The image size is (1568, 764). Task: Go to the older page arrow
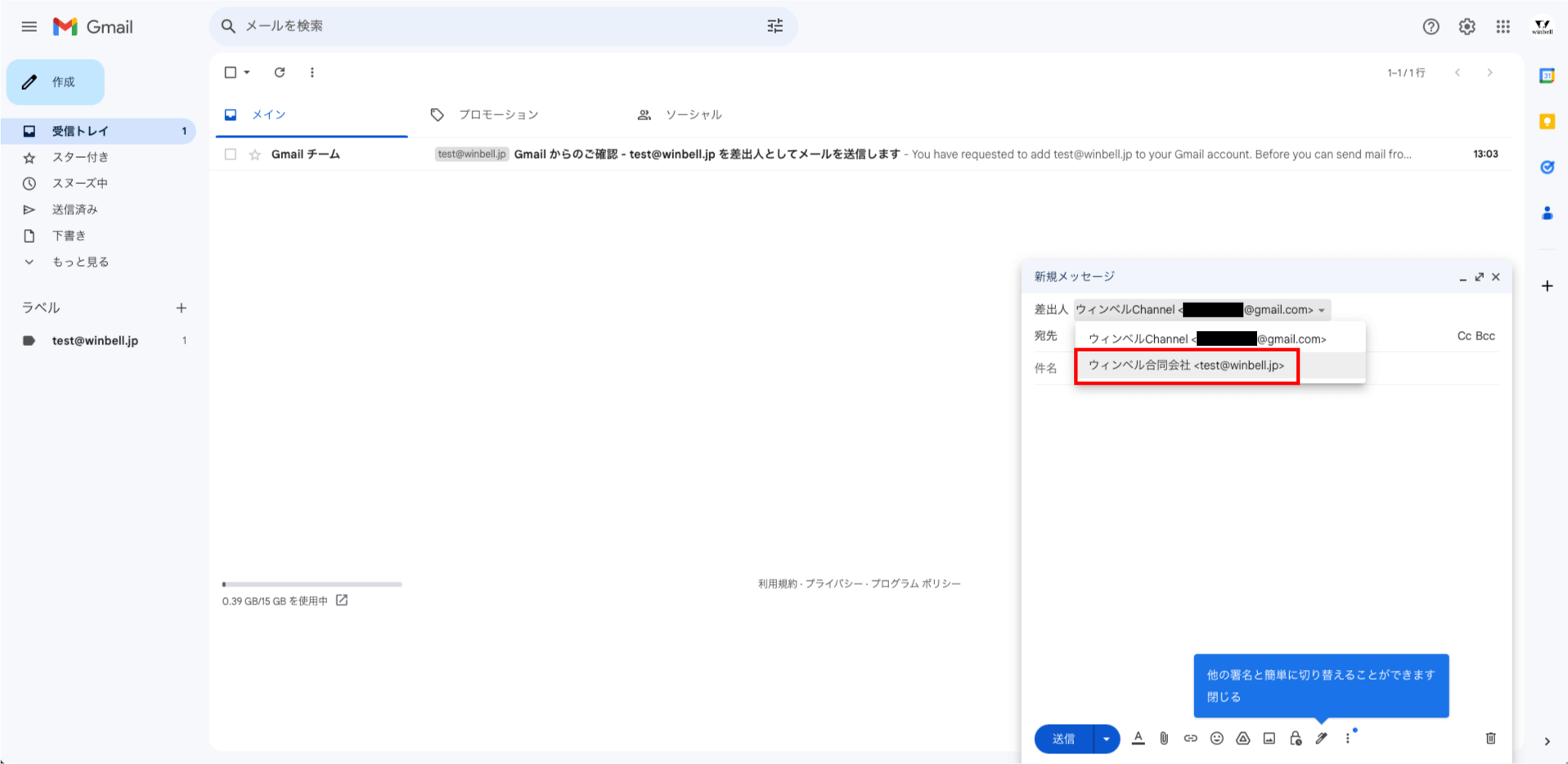[x=1489, y=72]
